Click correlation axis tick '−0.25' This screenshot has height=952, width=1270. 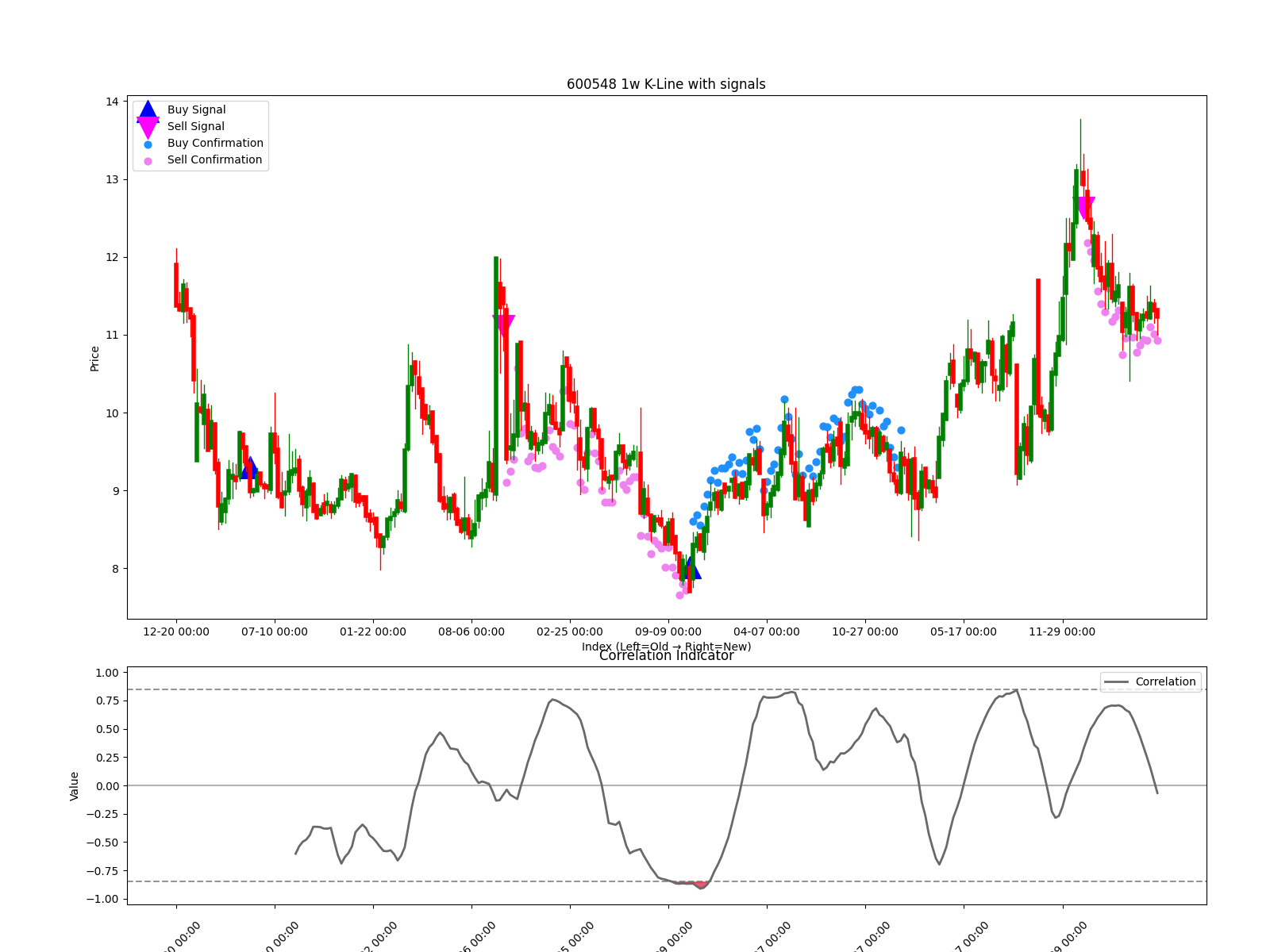[x=102, y=814]
